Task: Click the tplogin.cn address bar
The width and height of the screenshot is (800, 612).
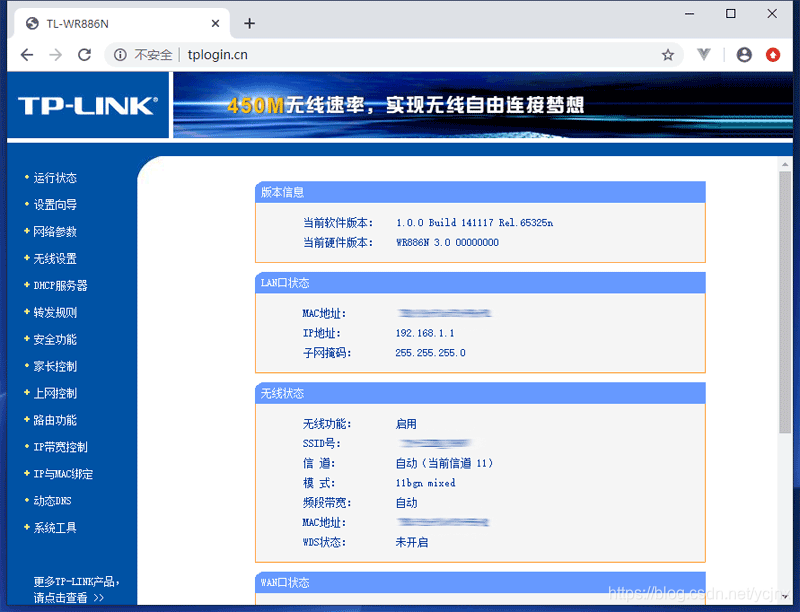Action: pyautogui.click(x=393, y=55)
